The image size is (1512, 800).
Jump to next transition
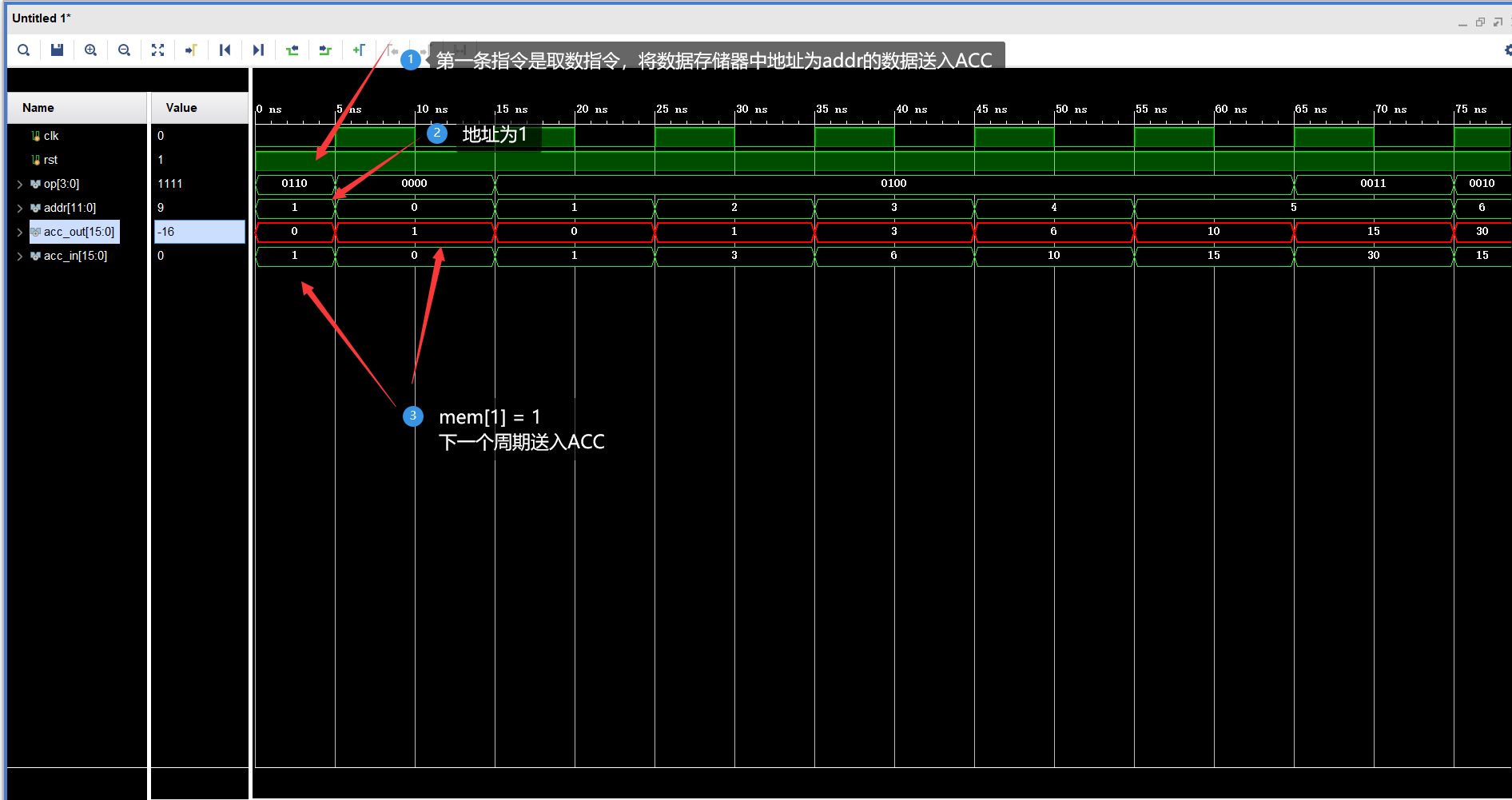pyautogui.click(x=325, y=50)
